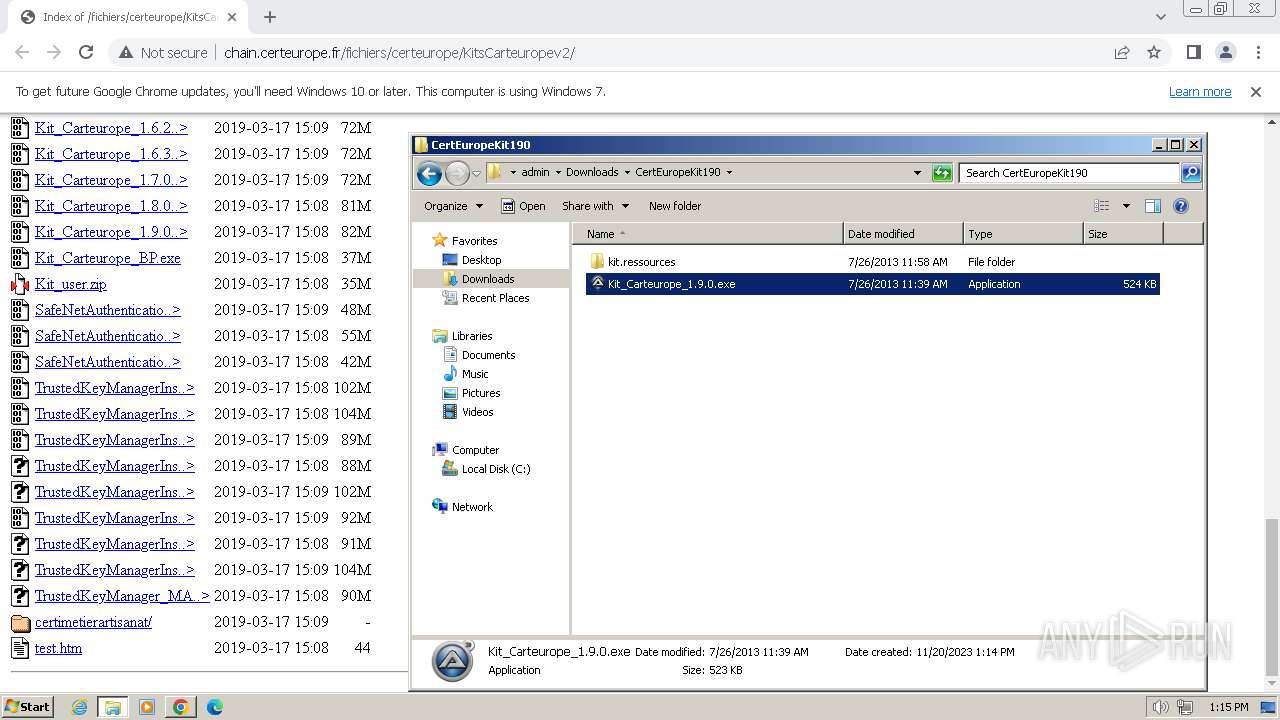This screenshot has width=1280, height=720.
Task: Select Desktop under Favorites
Action: [481, 260]
